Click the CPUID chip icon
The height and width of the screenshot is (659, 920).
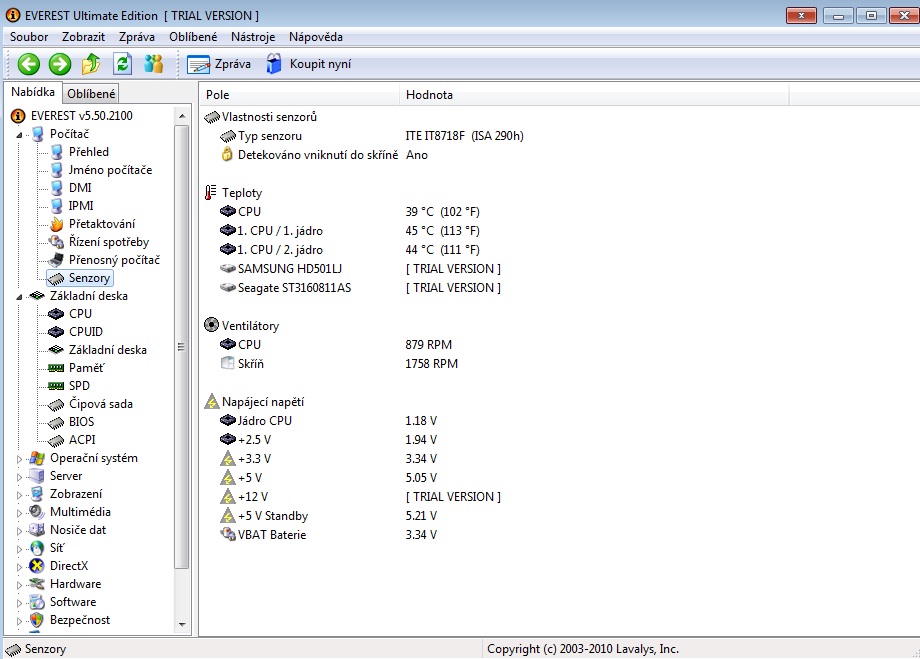pyautogui.click(x=56, y=332)
